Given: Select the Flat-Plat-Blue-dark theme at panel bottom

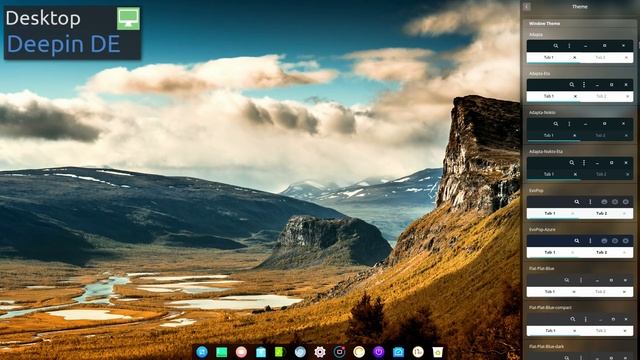Looking at the screenshot, I should pyautogui.click(x=580, y=356).
